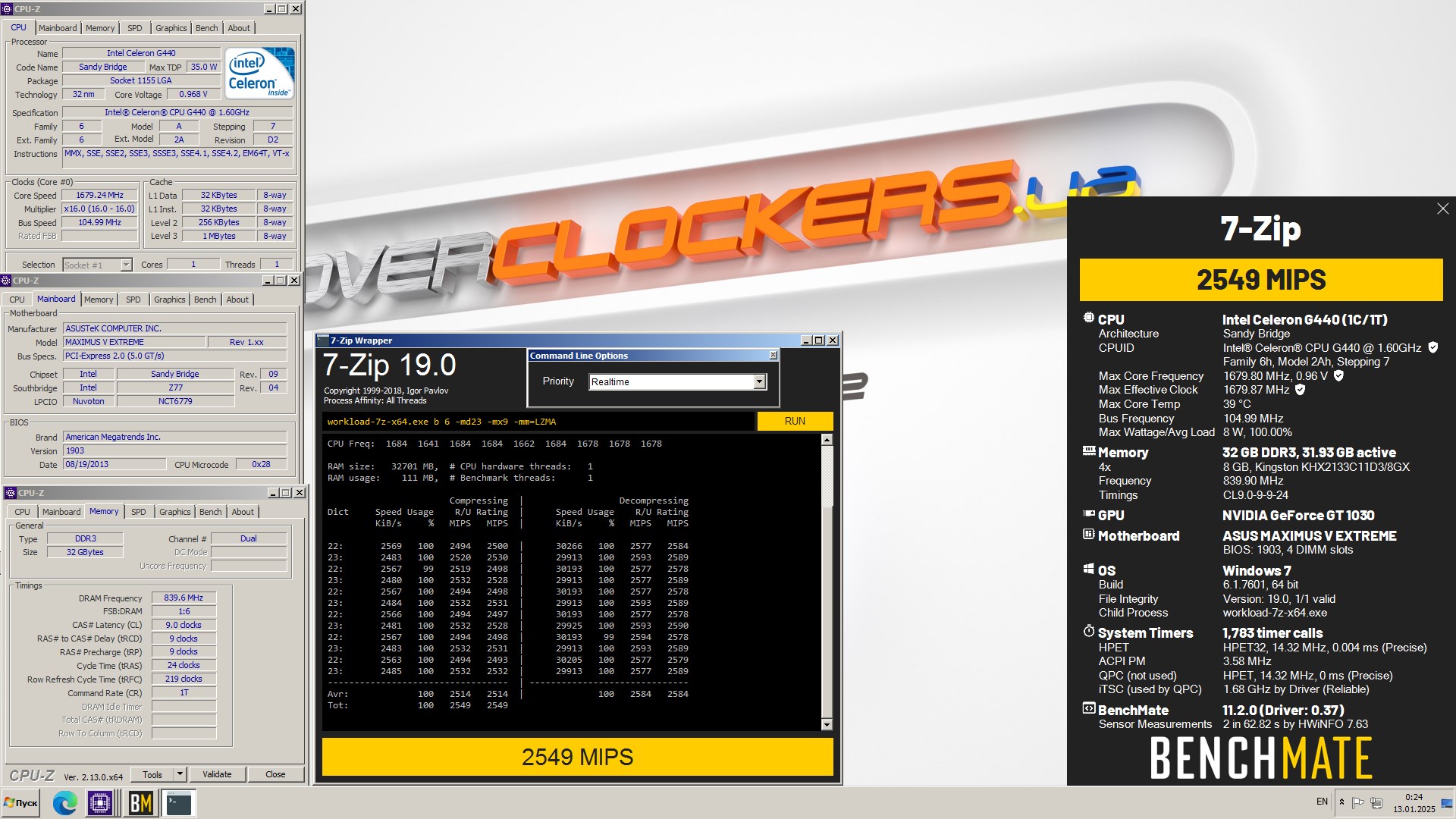The image size is (1456, 819).
Task: Click the title icon of CPU-Z window showing Timings
Action: coord(11,493)
